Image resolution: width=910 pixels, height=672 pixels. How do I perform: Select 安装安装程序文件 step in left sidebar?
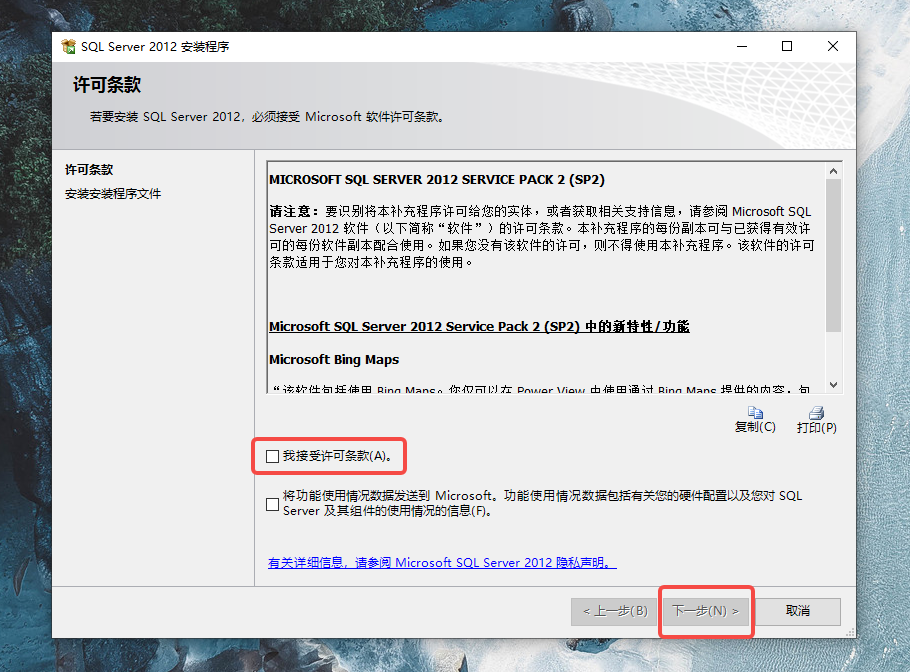pyautogui.click(x=113, y=194)
